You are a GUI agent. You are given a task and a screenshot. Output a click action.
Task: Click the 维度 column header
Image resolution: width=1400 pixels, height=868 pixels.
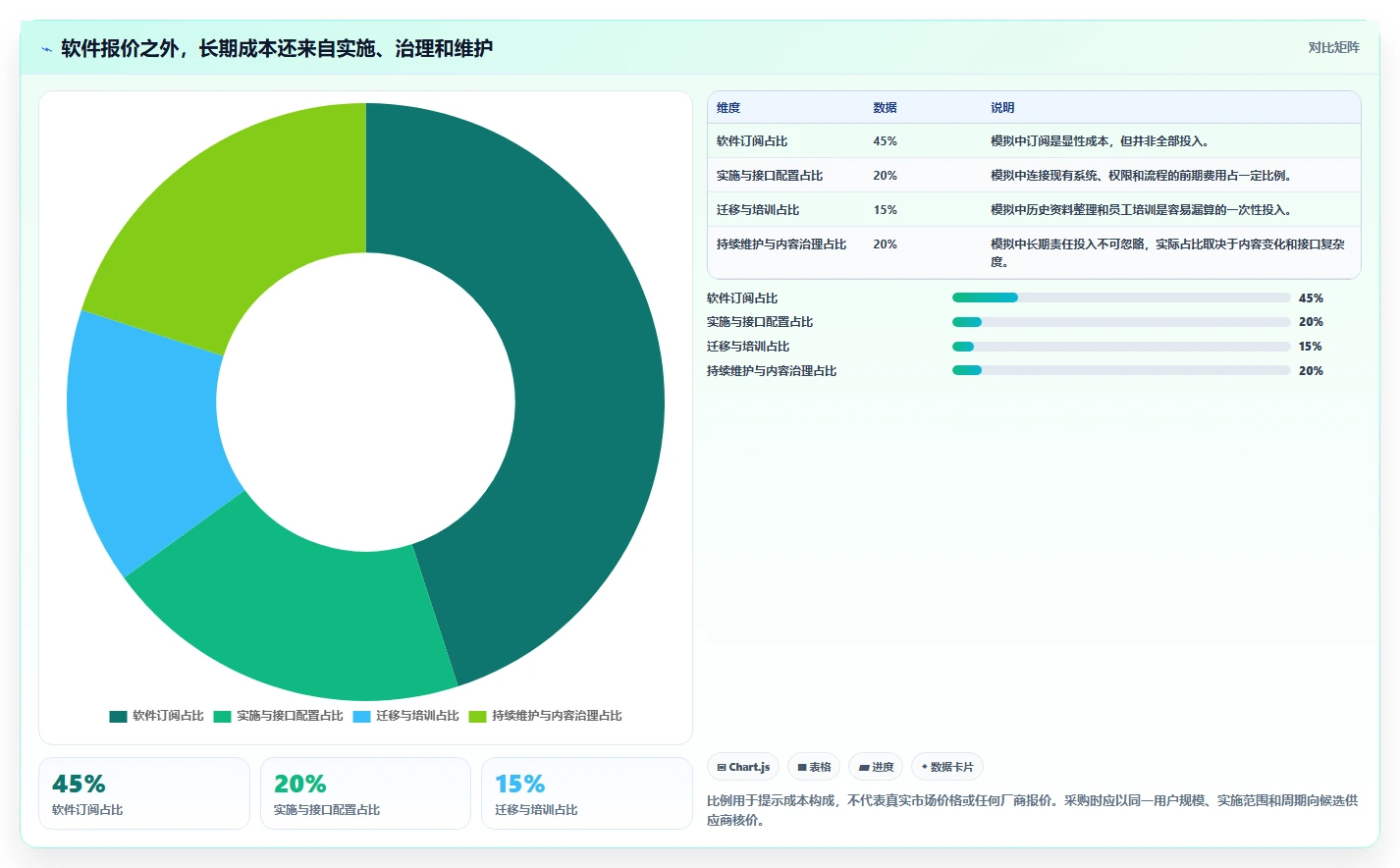(728, 108)
